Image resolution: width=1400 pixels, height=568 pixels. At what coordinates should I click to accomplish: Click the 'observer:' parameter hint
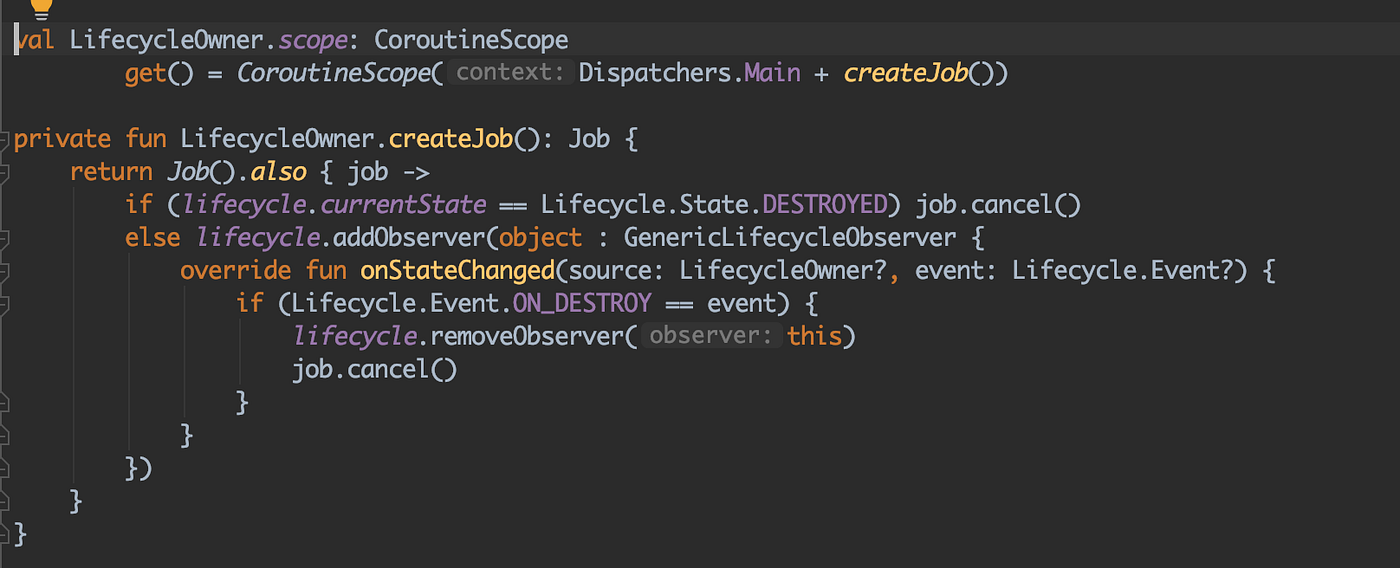[711, 336]
